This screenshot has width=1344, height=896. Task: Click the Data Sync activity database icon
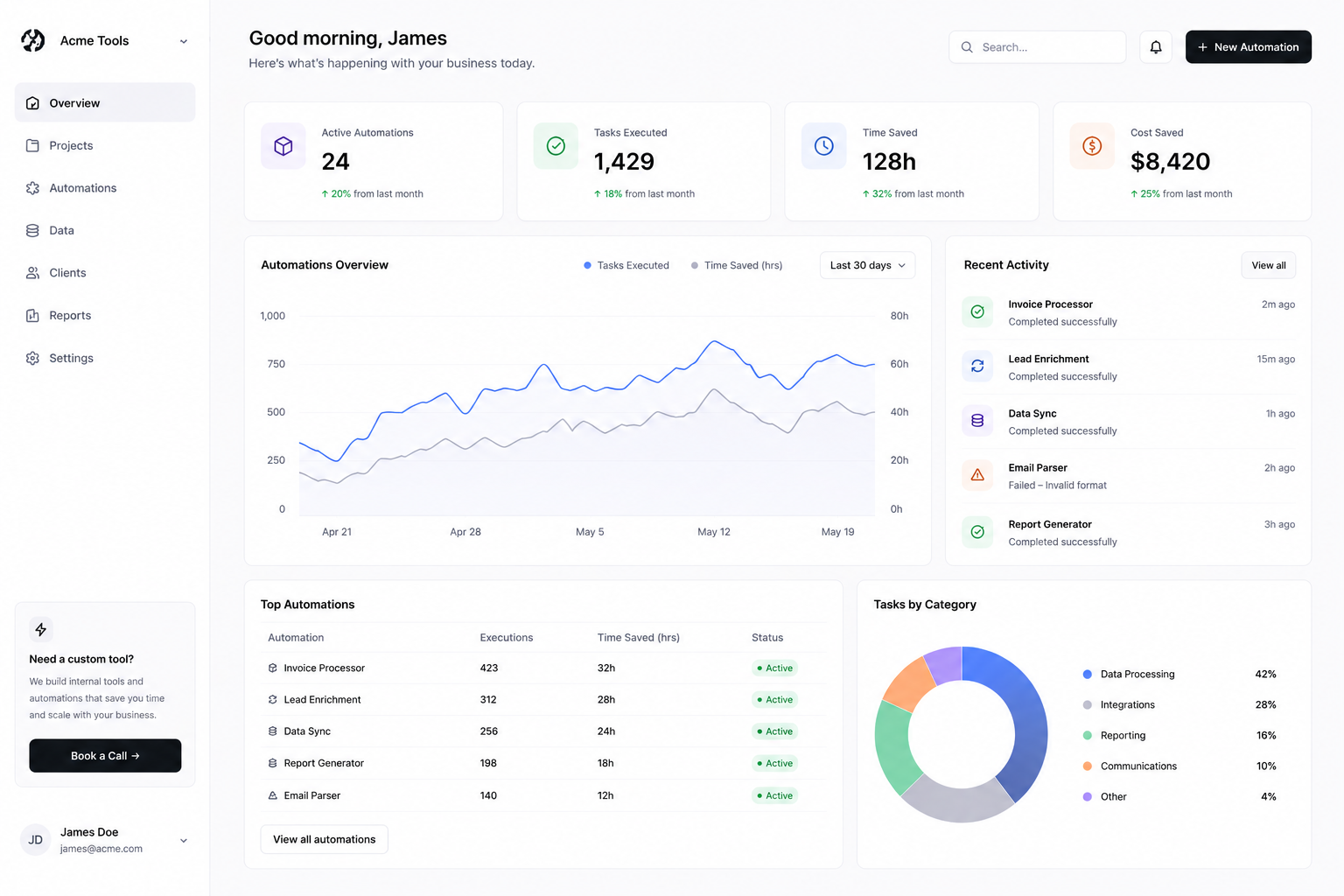977,421
